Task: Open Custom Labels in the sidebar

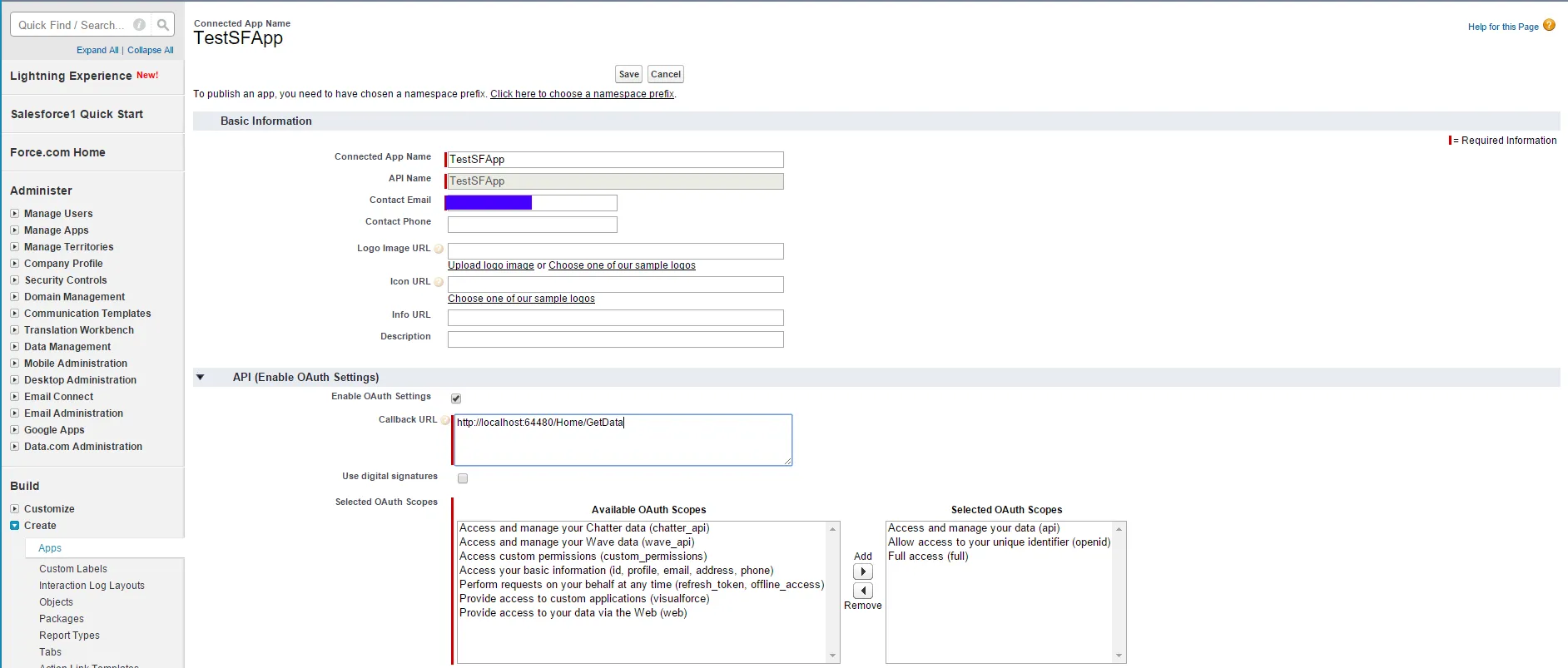Action: coord(73,569)
